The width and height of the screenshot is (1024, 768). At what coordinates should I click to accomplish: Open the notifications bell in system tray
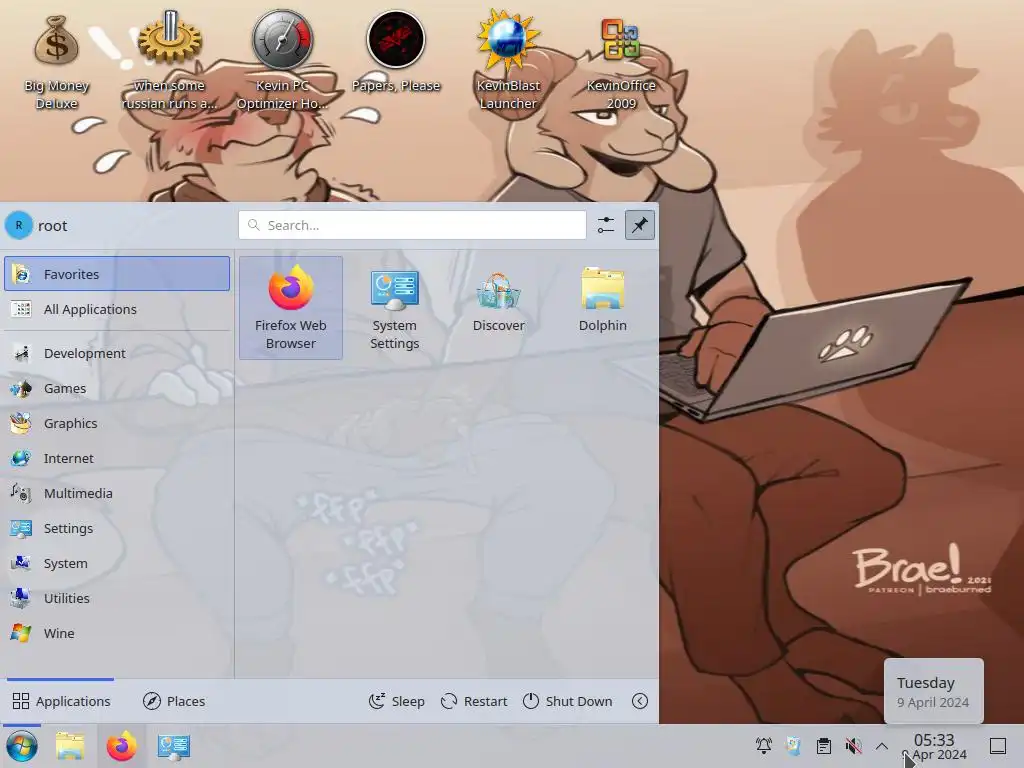point(763,745)
